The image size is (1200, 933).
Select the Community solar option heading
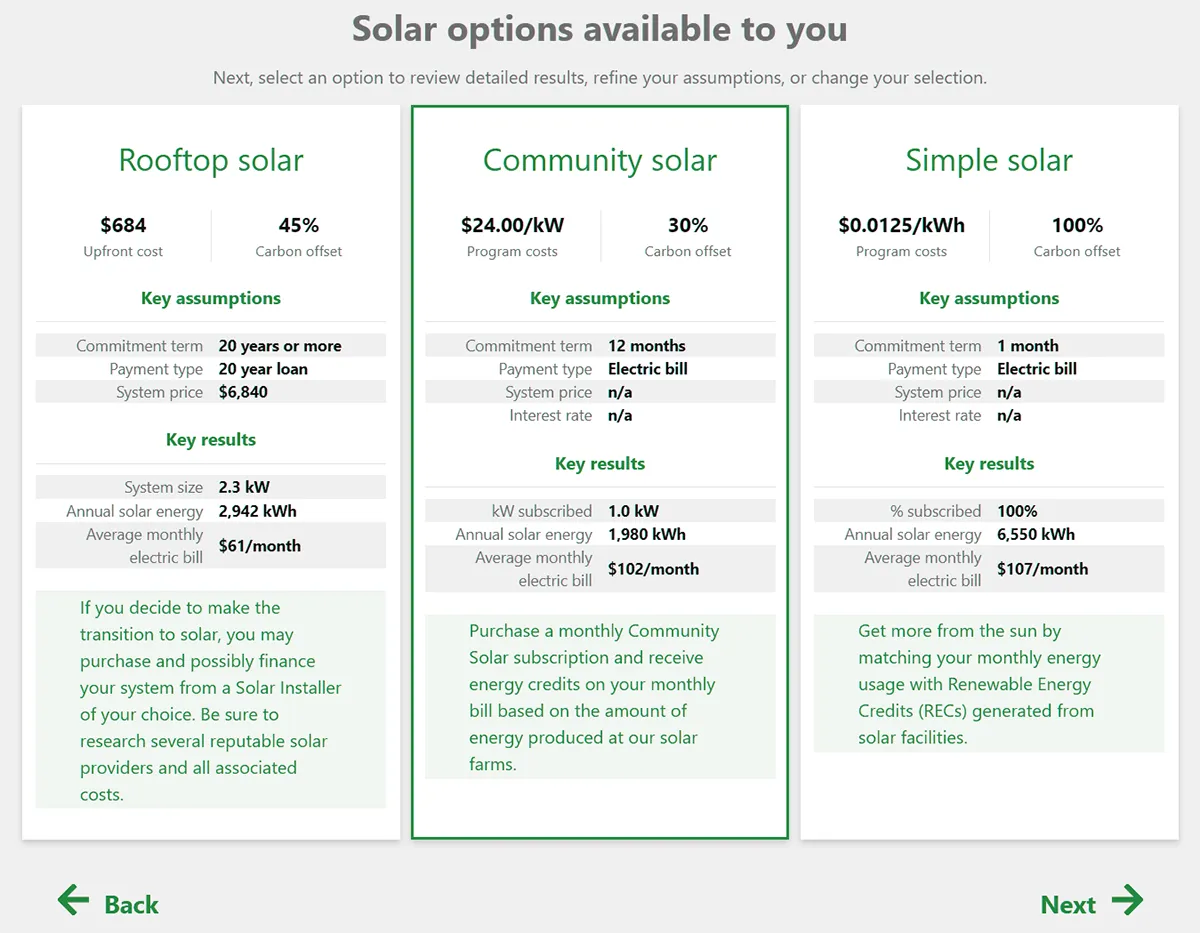coord(600,160)
